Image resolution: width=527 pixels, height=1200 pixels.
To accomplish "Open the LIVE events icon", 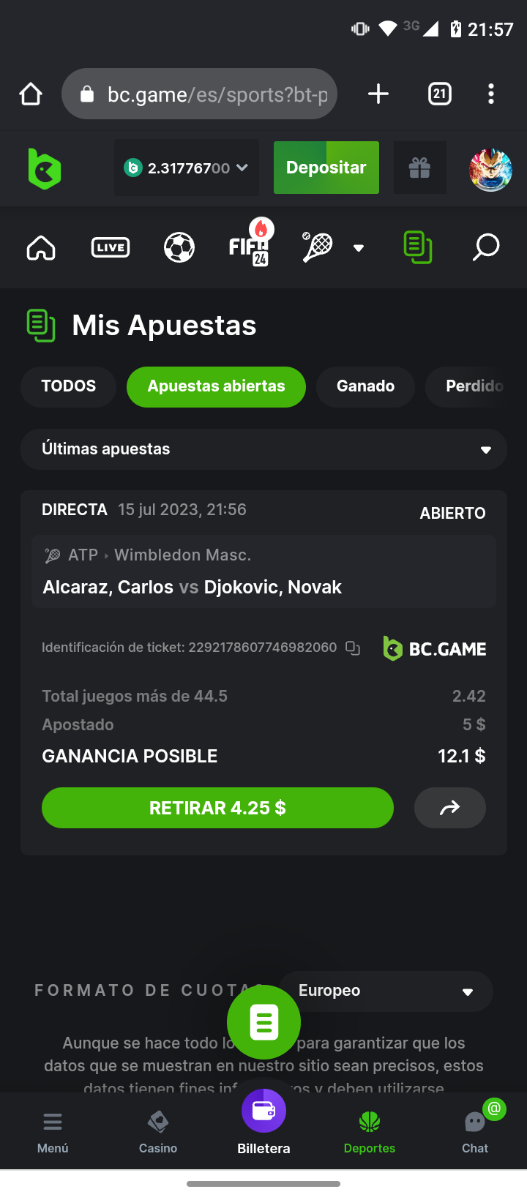I will [110, 247].
